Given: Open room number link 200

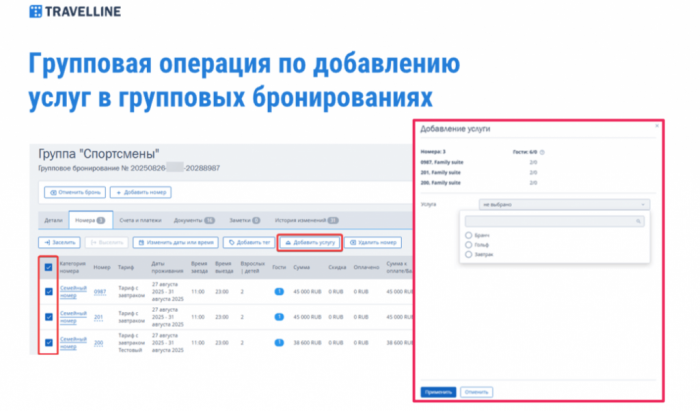Looking at the screenshot, I should click(98, 343).
